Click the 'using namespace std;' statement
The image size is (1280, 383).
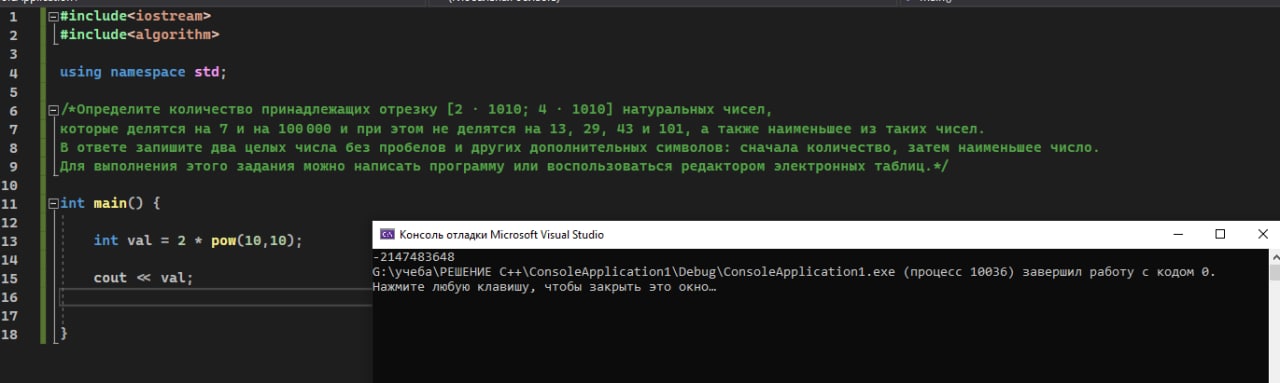tap(143, 72)
